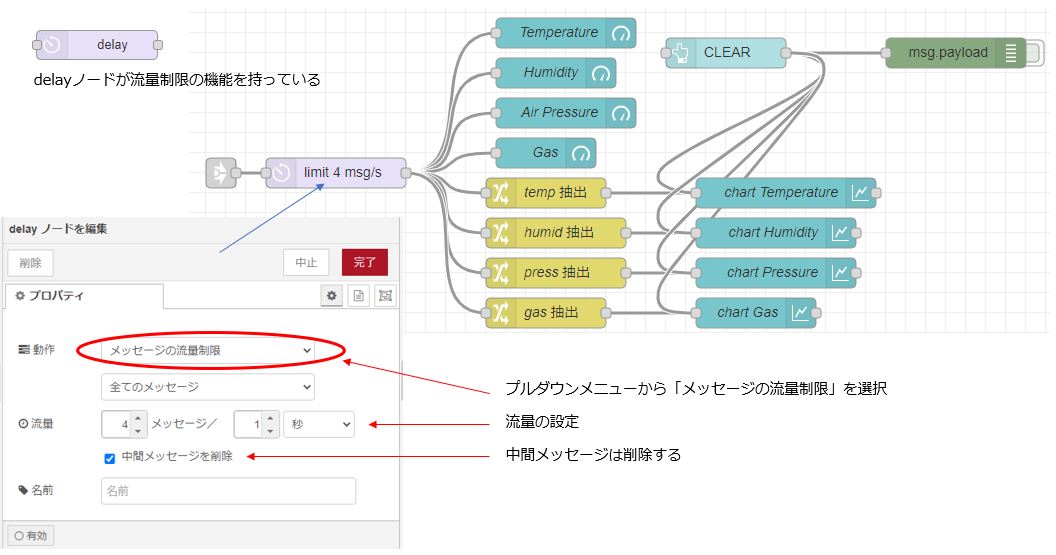Image resolution: width=1056 pixels, height=555 pixels.
Task: Click the temp 抽出 change node icon
Action: pos(499,193)
